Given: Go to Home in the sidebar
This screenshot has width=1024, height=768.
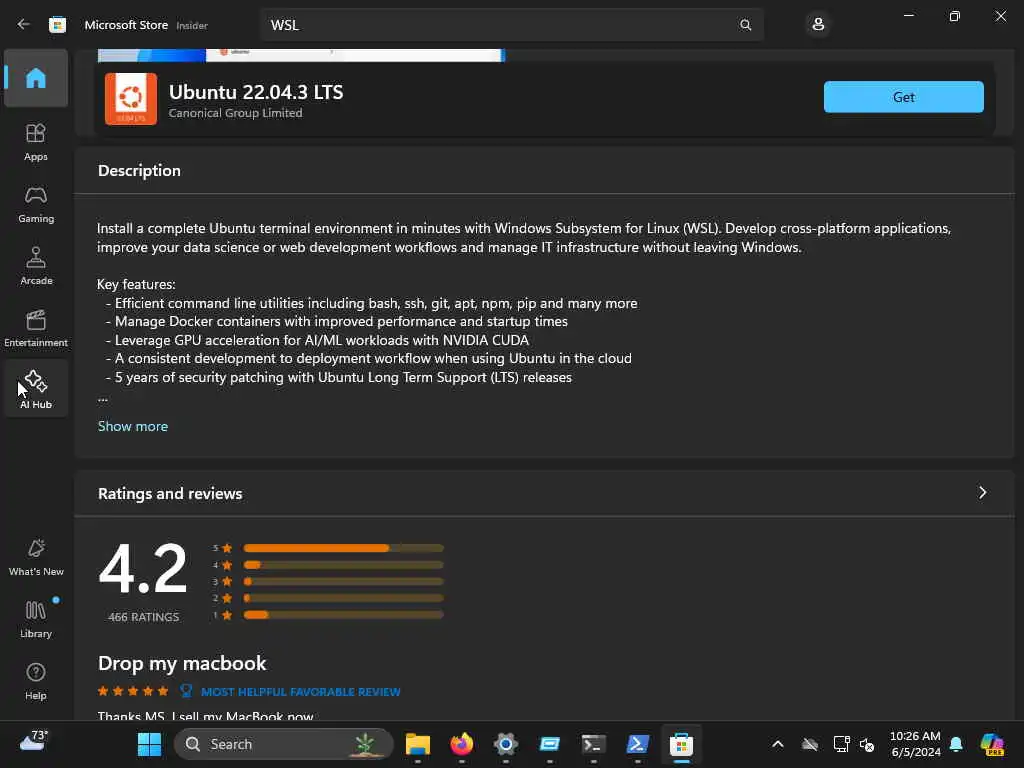Looking at the screenshot, I should [36, 78].
